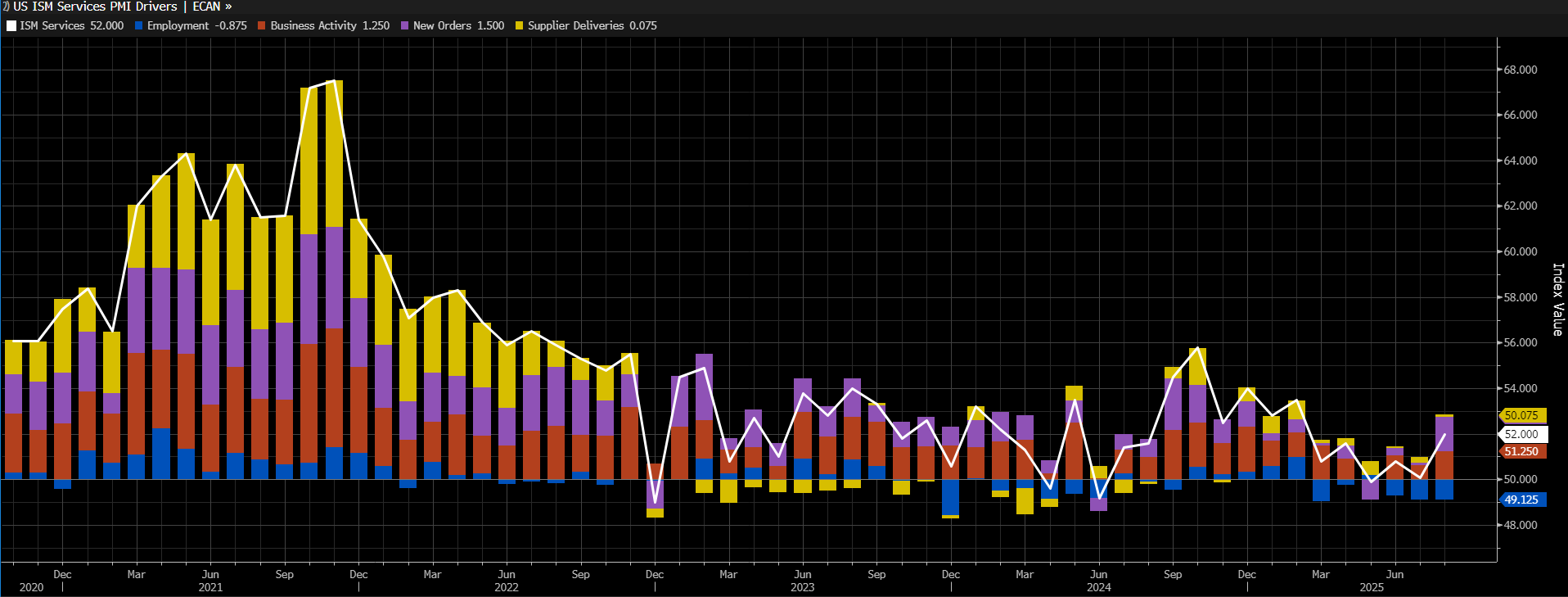Click the 2023 year label on time axis
The image size is (1568, 597).
point(802,587)
